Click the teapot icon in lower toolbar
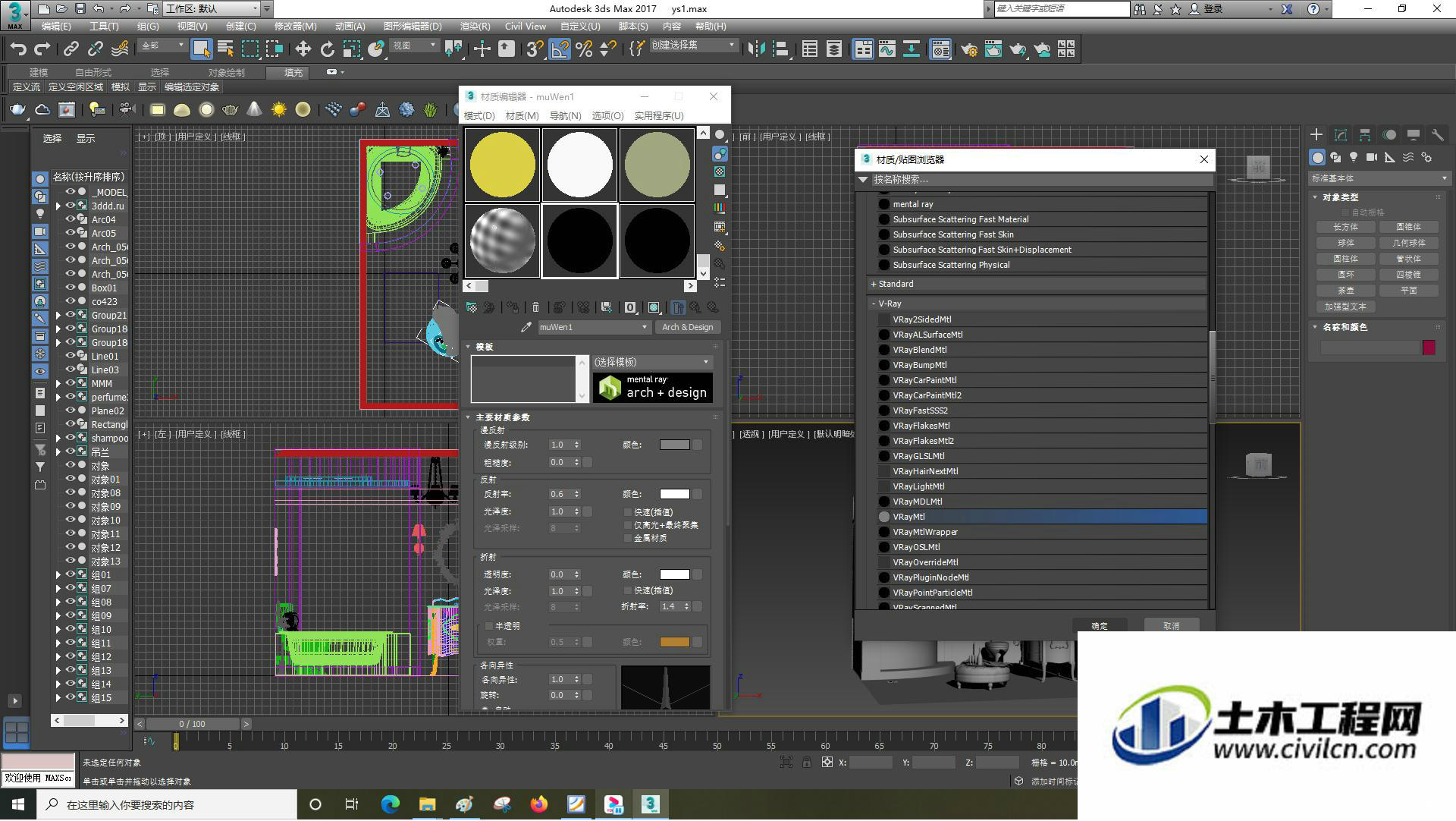The width and height of the screenshot is (1456, 821). pos(17,110)
